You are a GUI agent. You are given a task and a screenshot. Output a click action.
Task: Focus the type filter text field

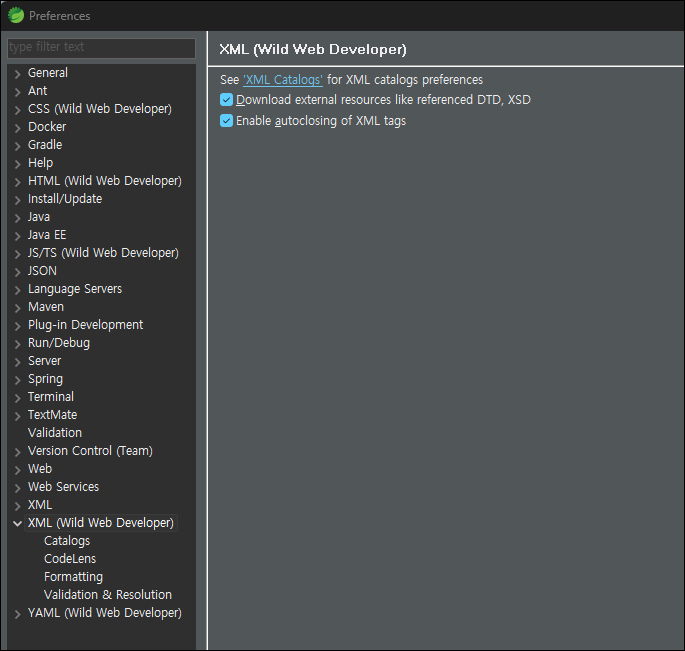pos(101,48)
